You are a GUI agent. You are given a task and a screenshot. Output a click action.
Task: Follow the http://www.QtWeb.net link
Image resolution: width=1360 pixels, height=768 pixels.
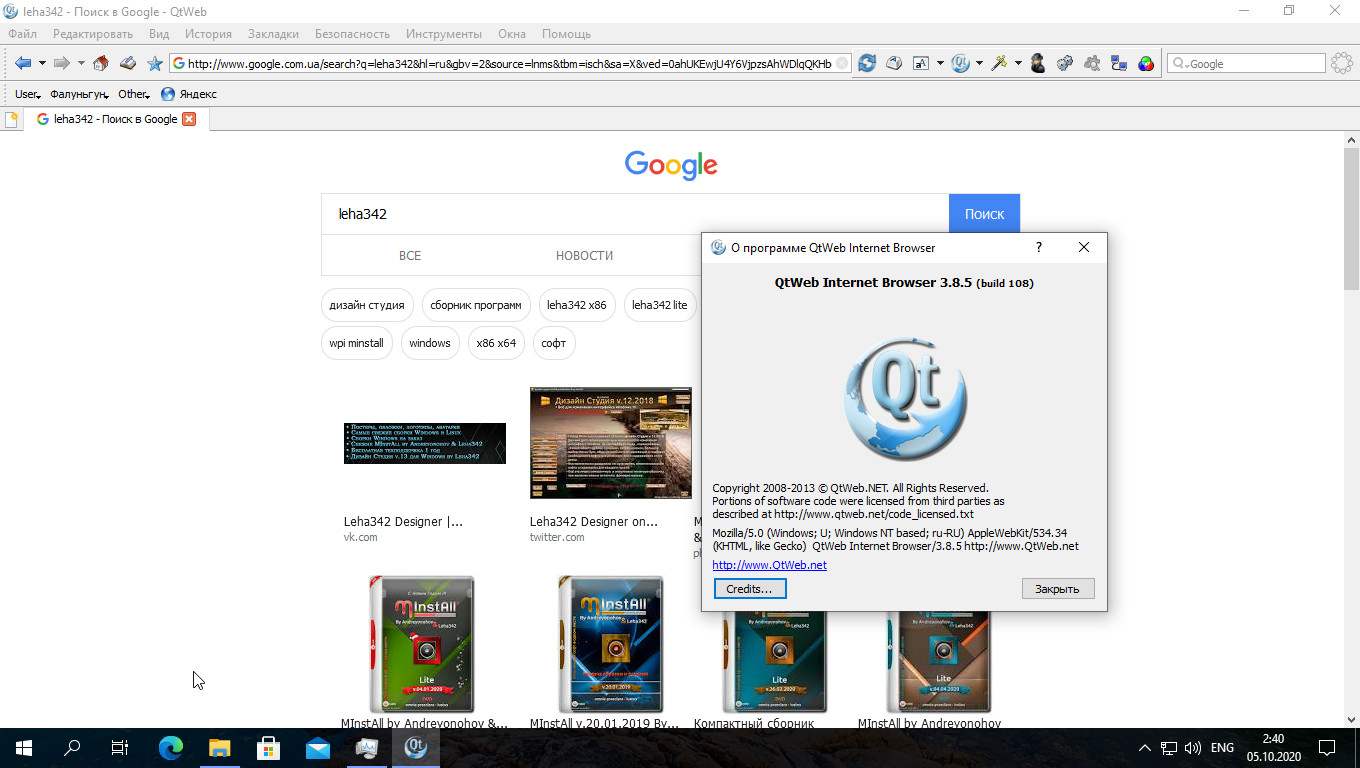769,565
